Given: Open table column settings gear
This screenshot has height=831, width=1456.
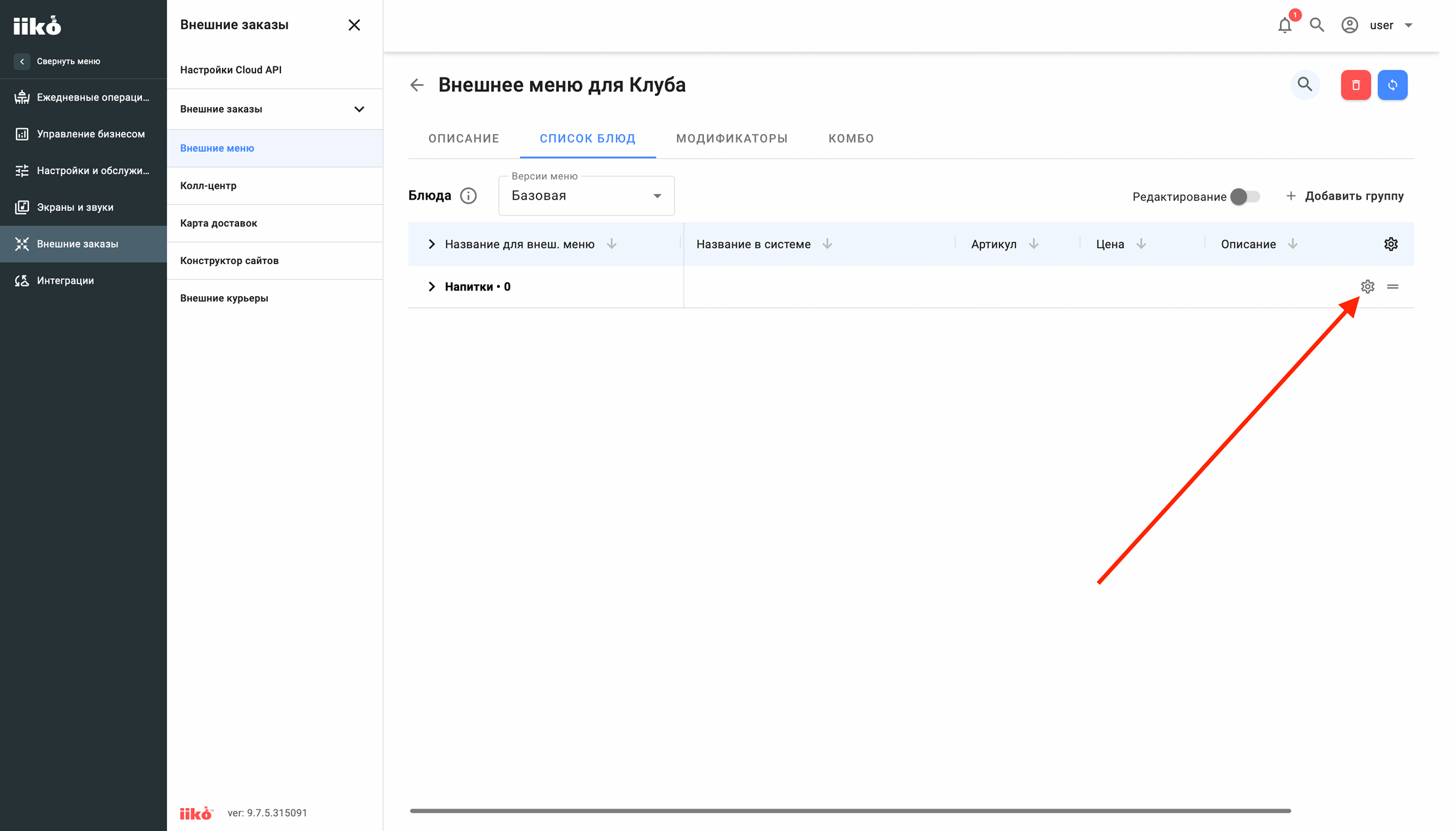Looking at the screenshot, I should click(x=1391, y=244).
